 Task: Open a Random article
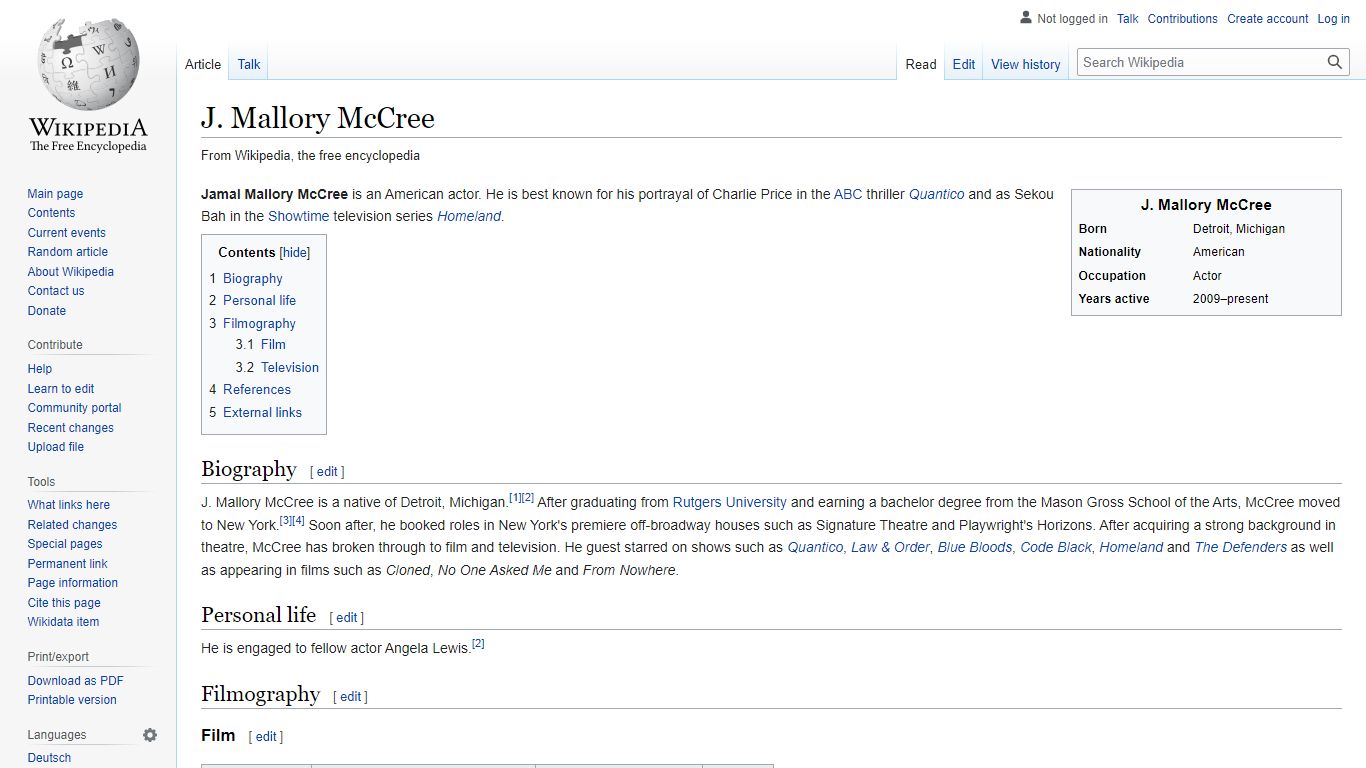click(x=68, y=252)
